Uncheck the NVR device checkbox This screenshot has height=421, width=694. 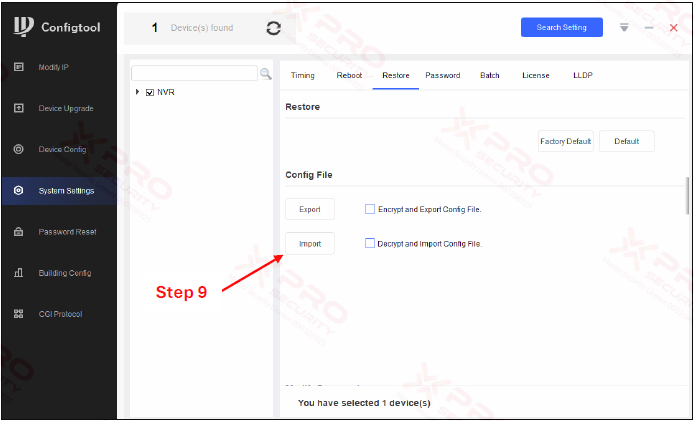[150, 93]
